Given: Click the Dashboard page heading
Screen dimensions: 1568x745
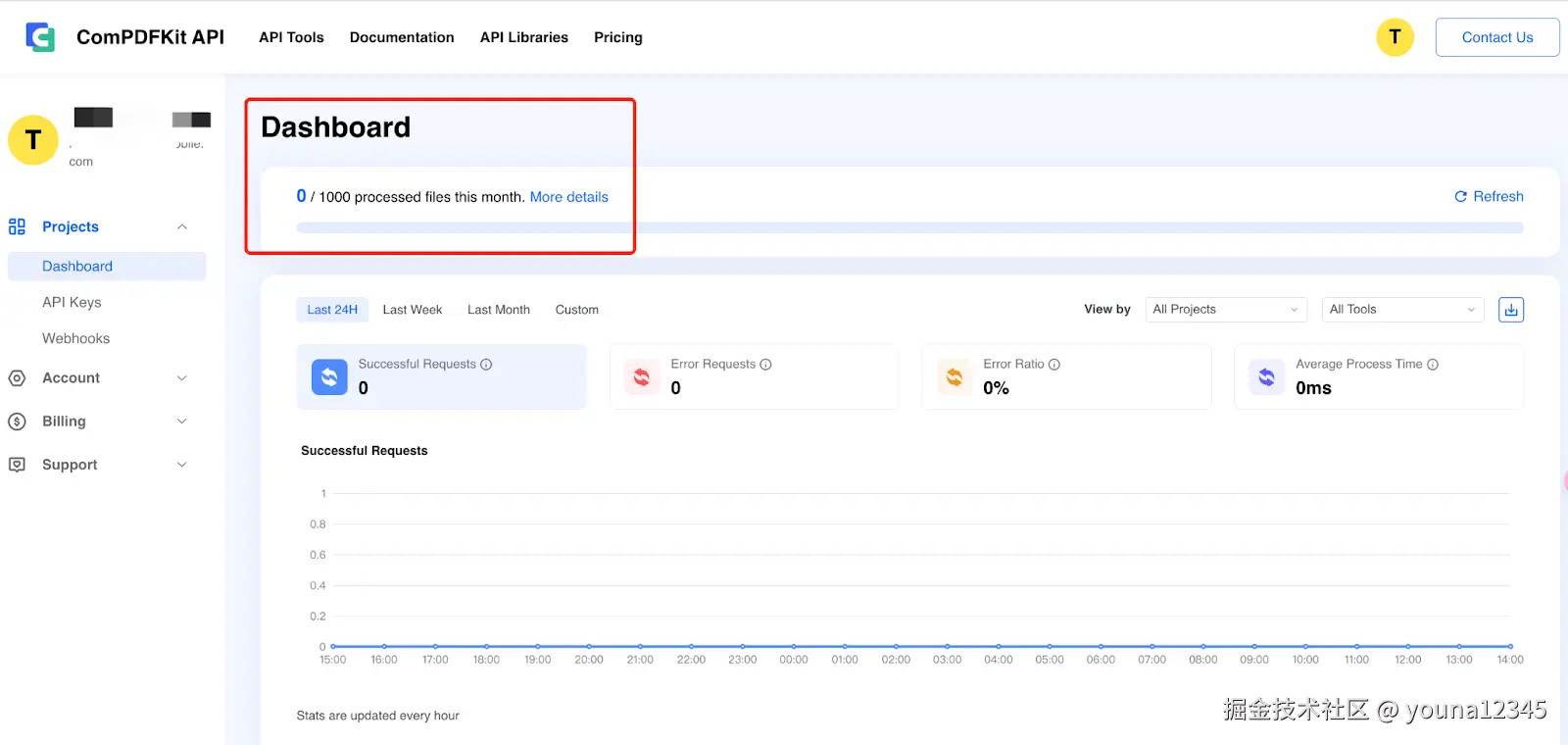Looking at the screenshot, I should [335, 127].
